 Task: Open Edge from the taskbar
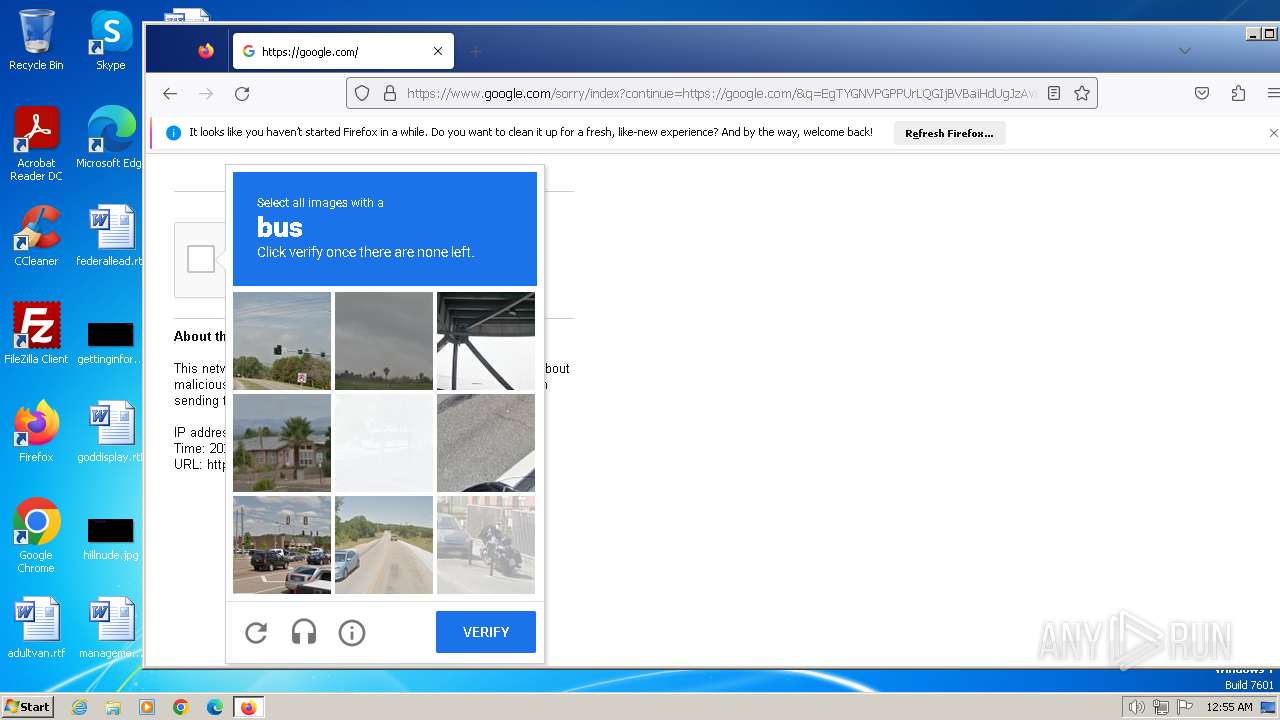pos(215,707)
